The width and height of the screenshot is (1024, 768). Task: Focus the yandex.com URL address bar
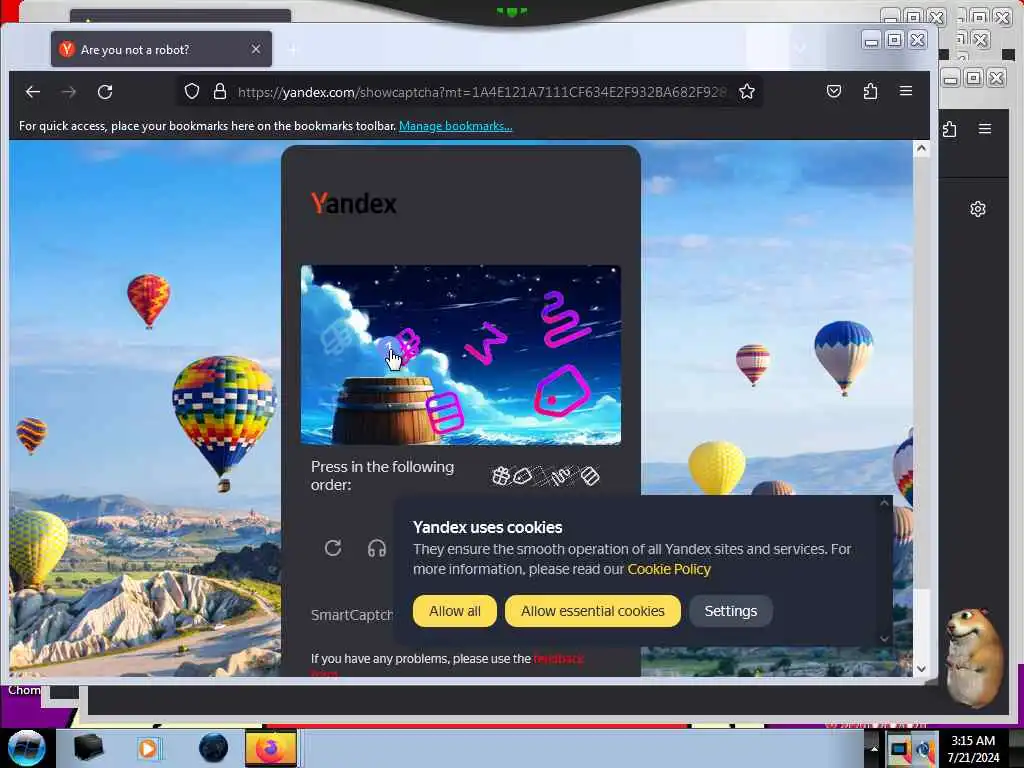pos(481,92)
